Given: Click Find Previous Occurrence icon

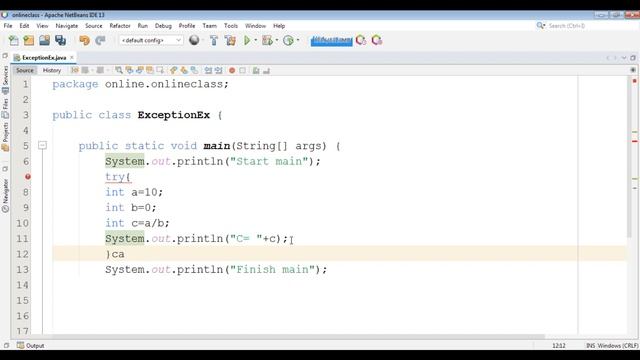Looking at the screenshot, I should tap(129, 71).
